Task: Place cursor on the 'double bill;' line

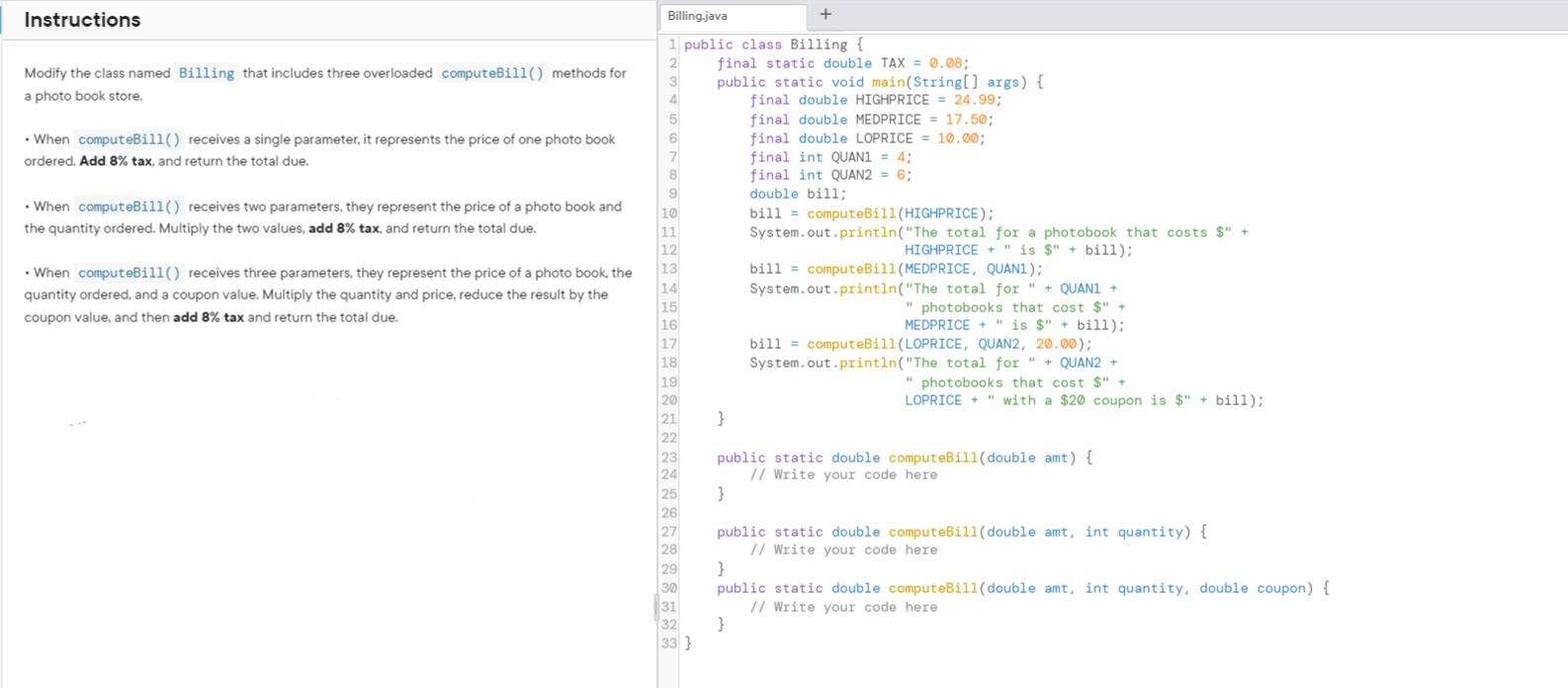Action: [x=797, y=195]
